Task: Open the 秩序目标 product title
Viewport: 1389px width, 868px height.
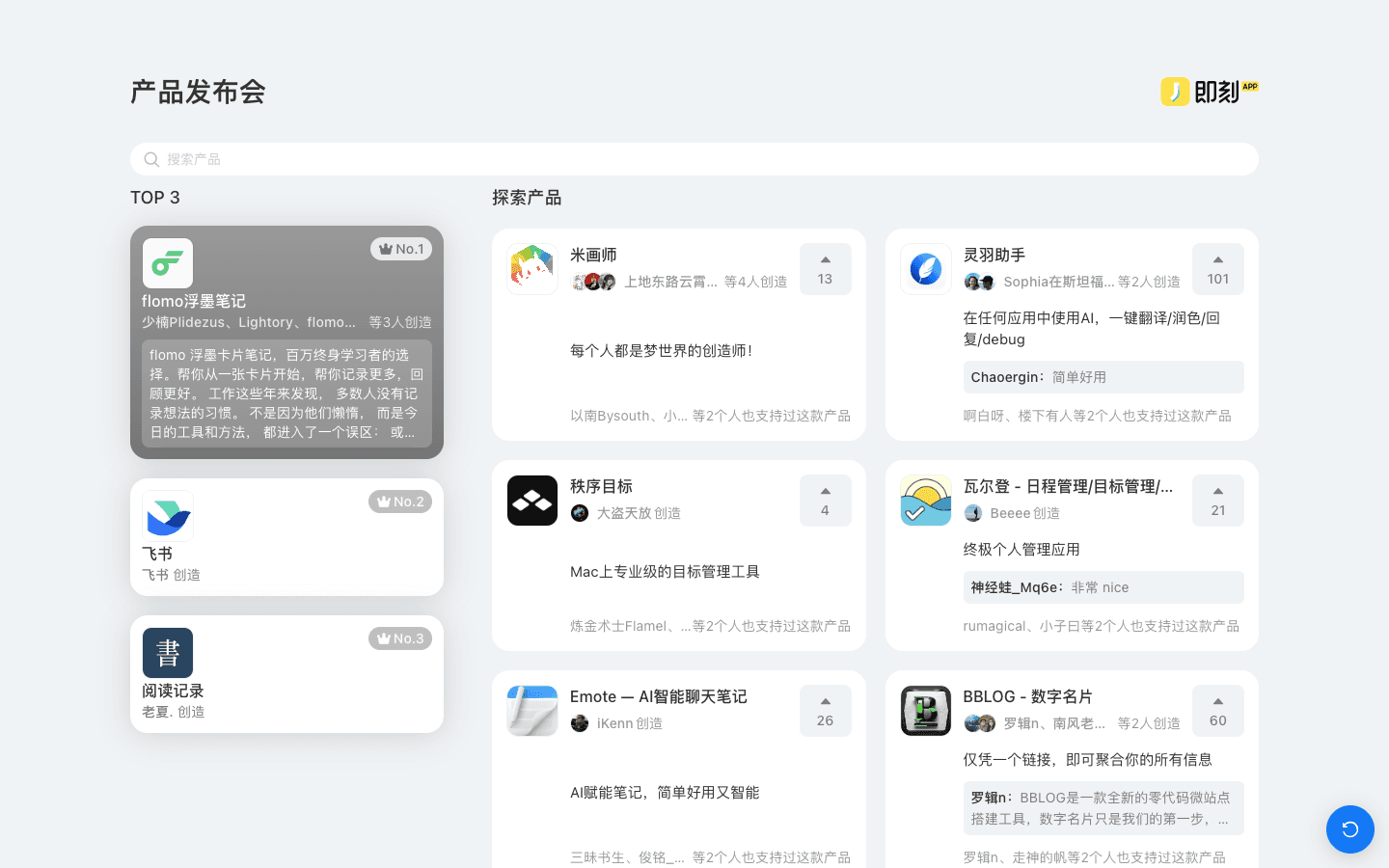Action: (x=601, y=486)
